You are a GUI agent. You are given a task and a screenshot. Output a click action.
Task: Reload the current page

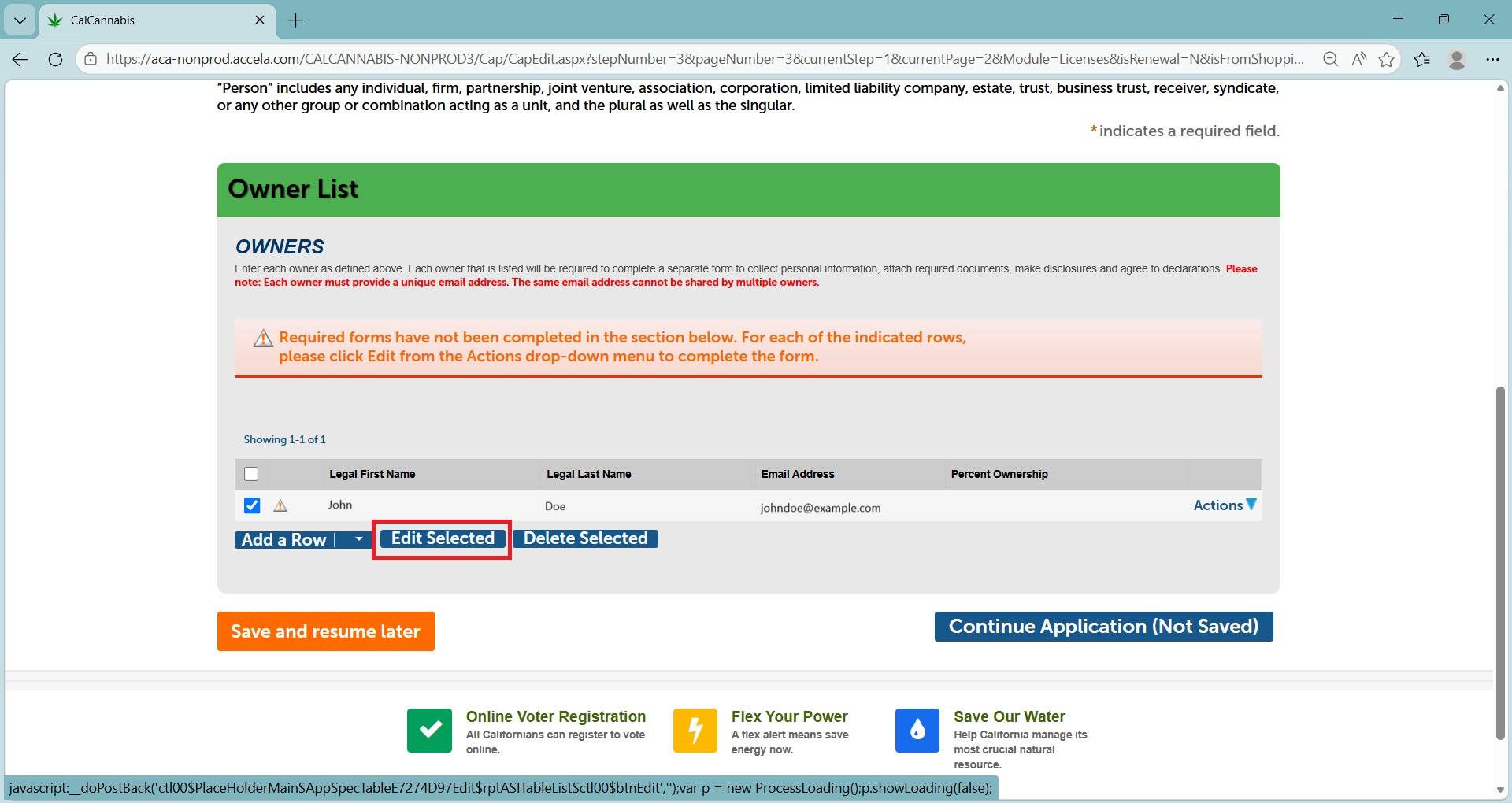[x=55, y=59]
